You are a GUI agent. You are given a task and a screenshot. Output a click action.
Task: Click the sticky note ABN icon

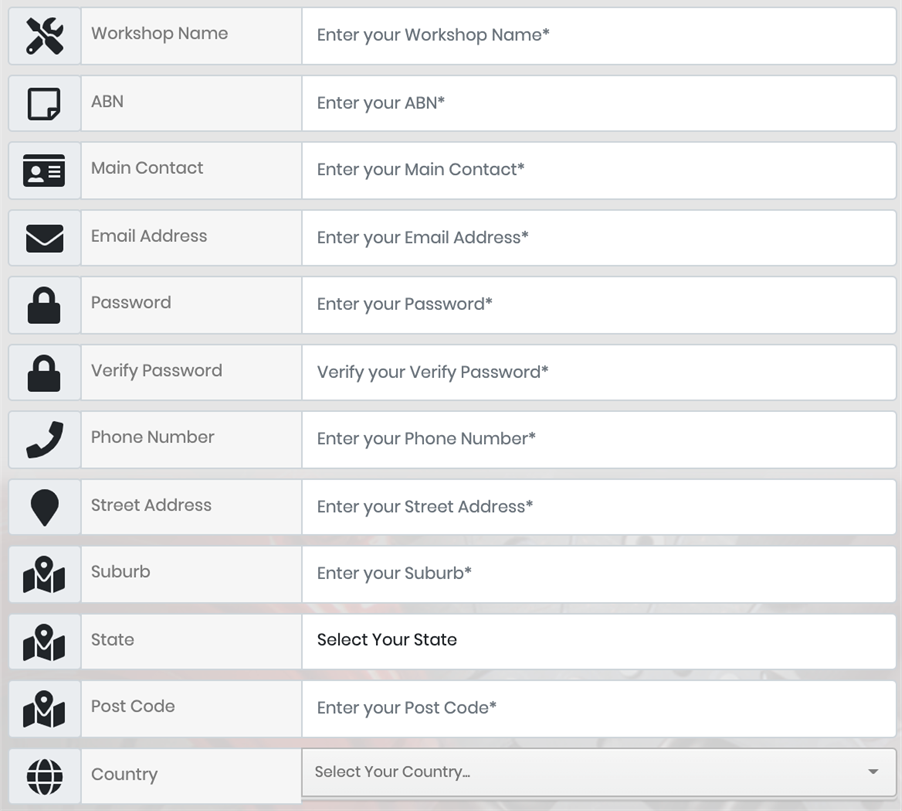[x=44, y=104]
